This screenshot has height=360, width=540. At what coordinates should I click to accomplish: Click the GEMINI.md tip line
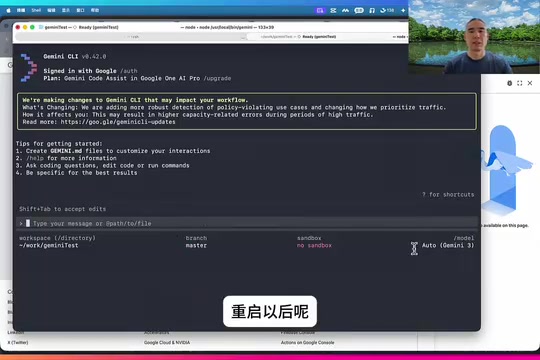pos(113,151)
